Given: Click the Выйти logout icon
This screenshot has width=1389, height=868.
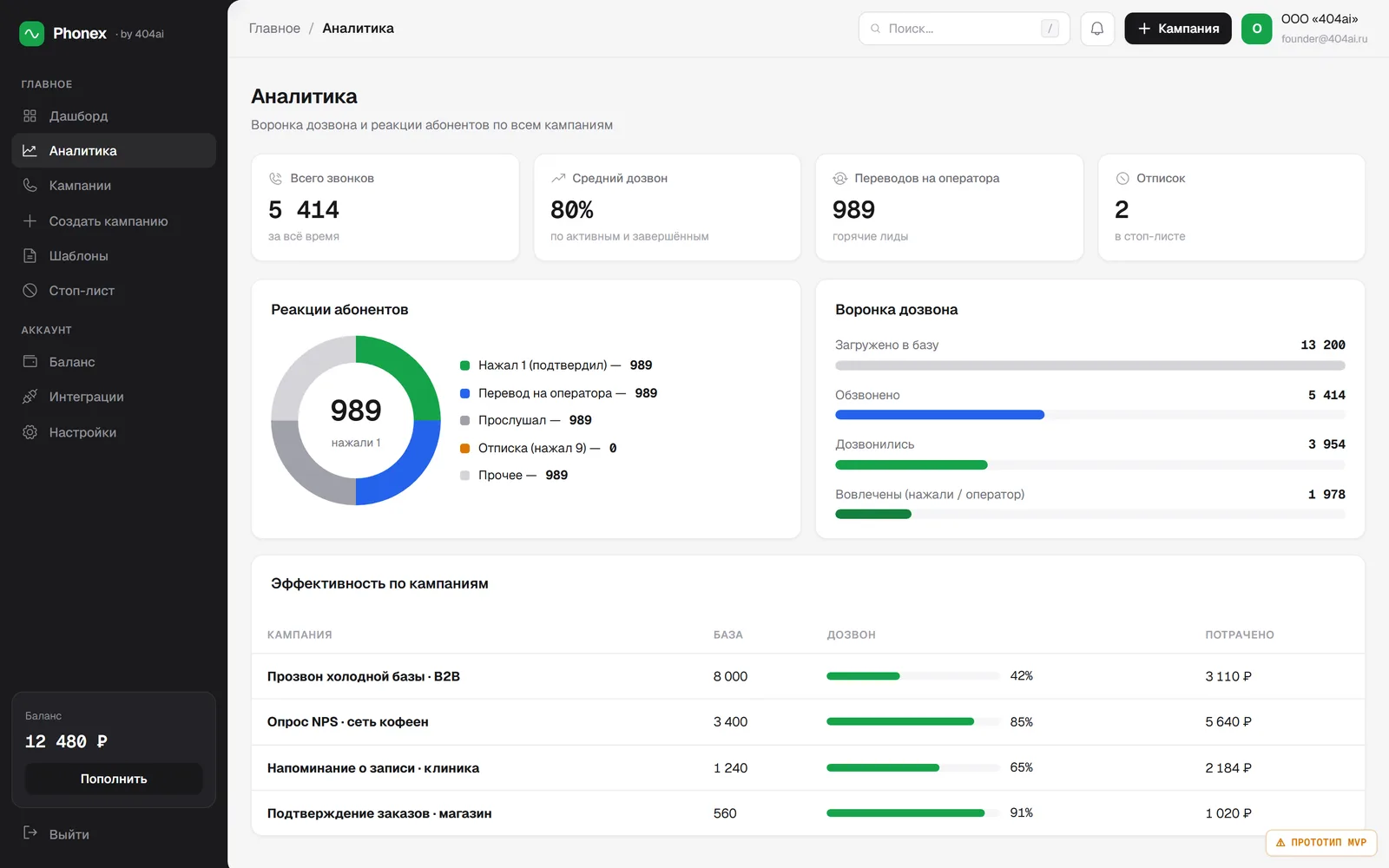Looking at the screenshot, I should (x=30, y=833).
